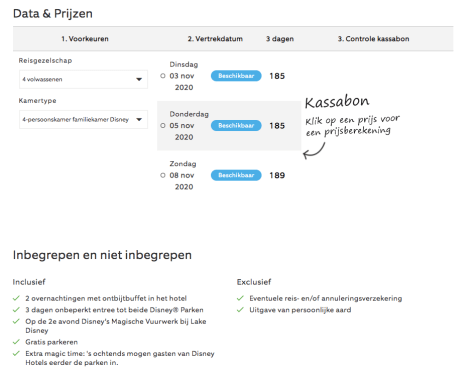
Task: Click the Inbegrepen en niet inbegrepen heading
Action: pos(102,255)
